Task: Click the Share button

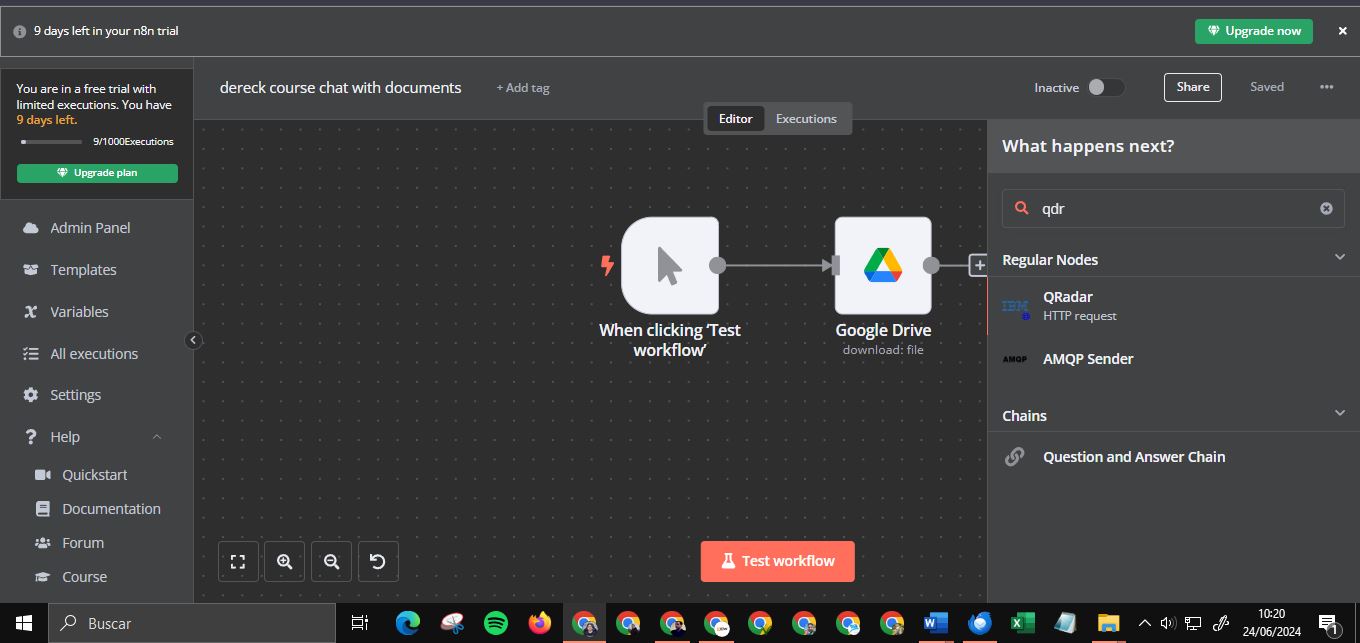Action: (1192, 87)
